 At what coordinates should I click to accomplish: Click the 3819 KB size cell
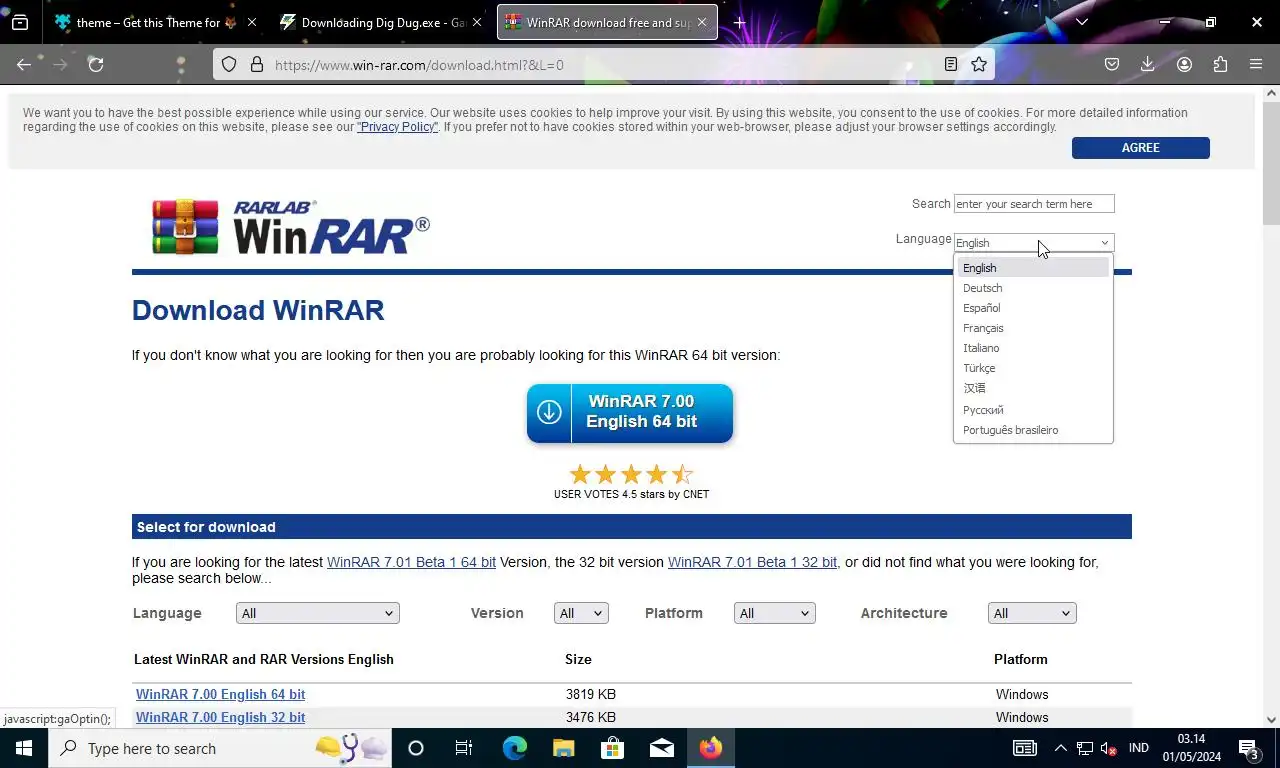click(591, 694)
